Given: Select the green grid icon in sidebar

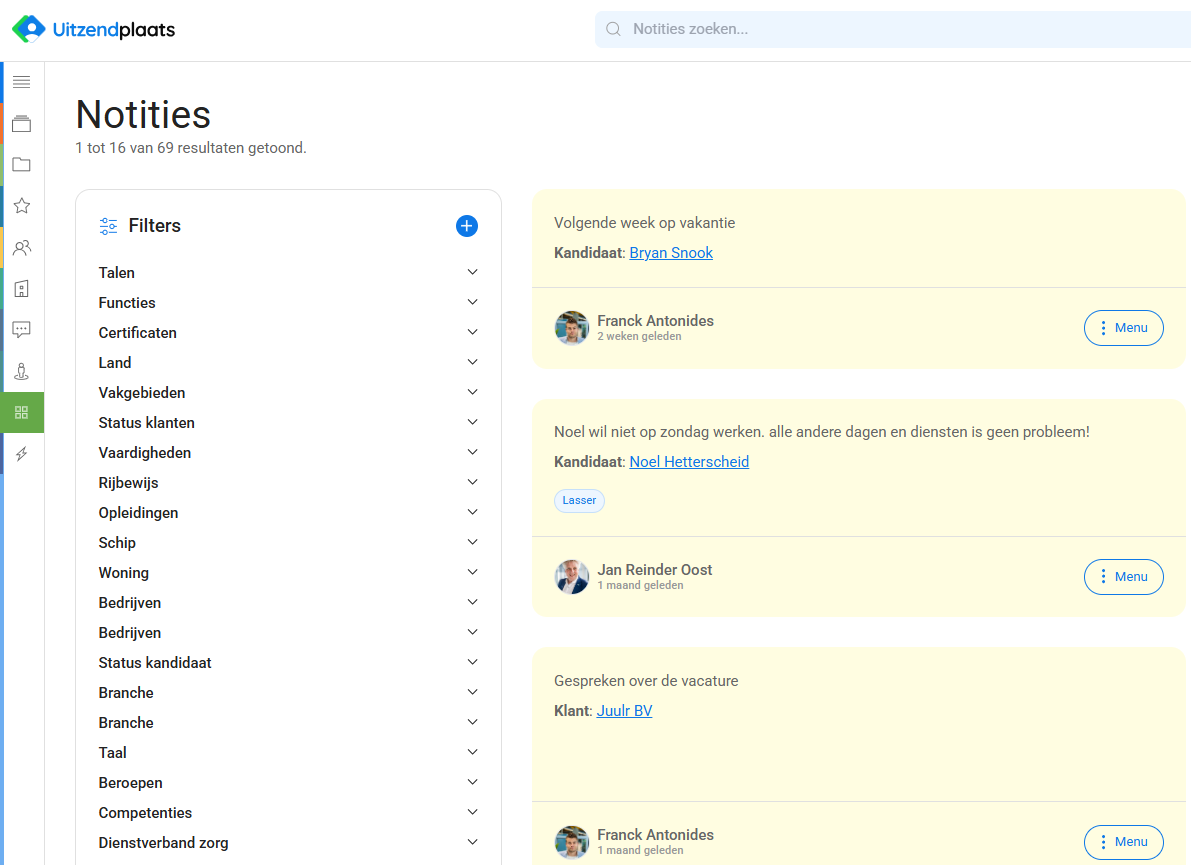Looking at the screenshot, I should coord(22,412).
